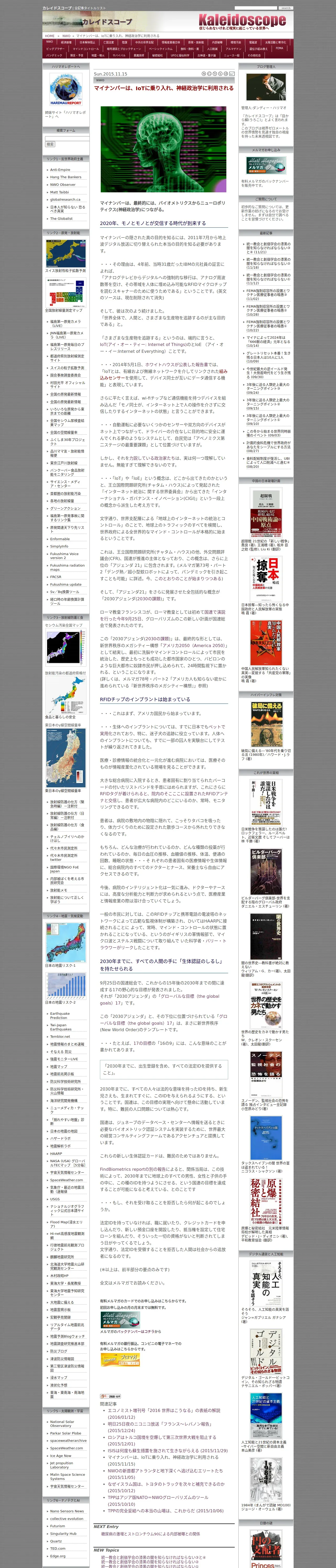This screenshot has width=336, height=1568.
Task: Open the FRCSR link
Action: coord(55,577)
